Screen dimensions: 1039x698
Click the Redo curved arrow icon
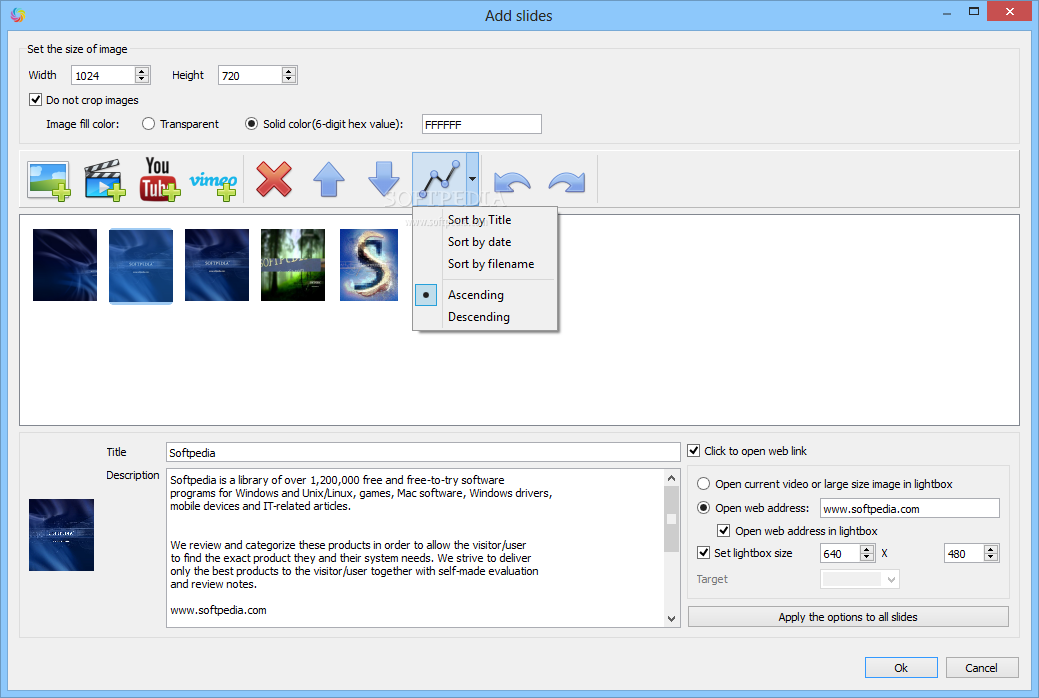point(567,181)
